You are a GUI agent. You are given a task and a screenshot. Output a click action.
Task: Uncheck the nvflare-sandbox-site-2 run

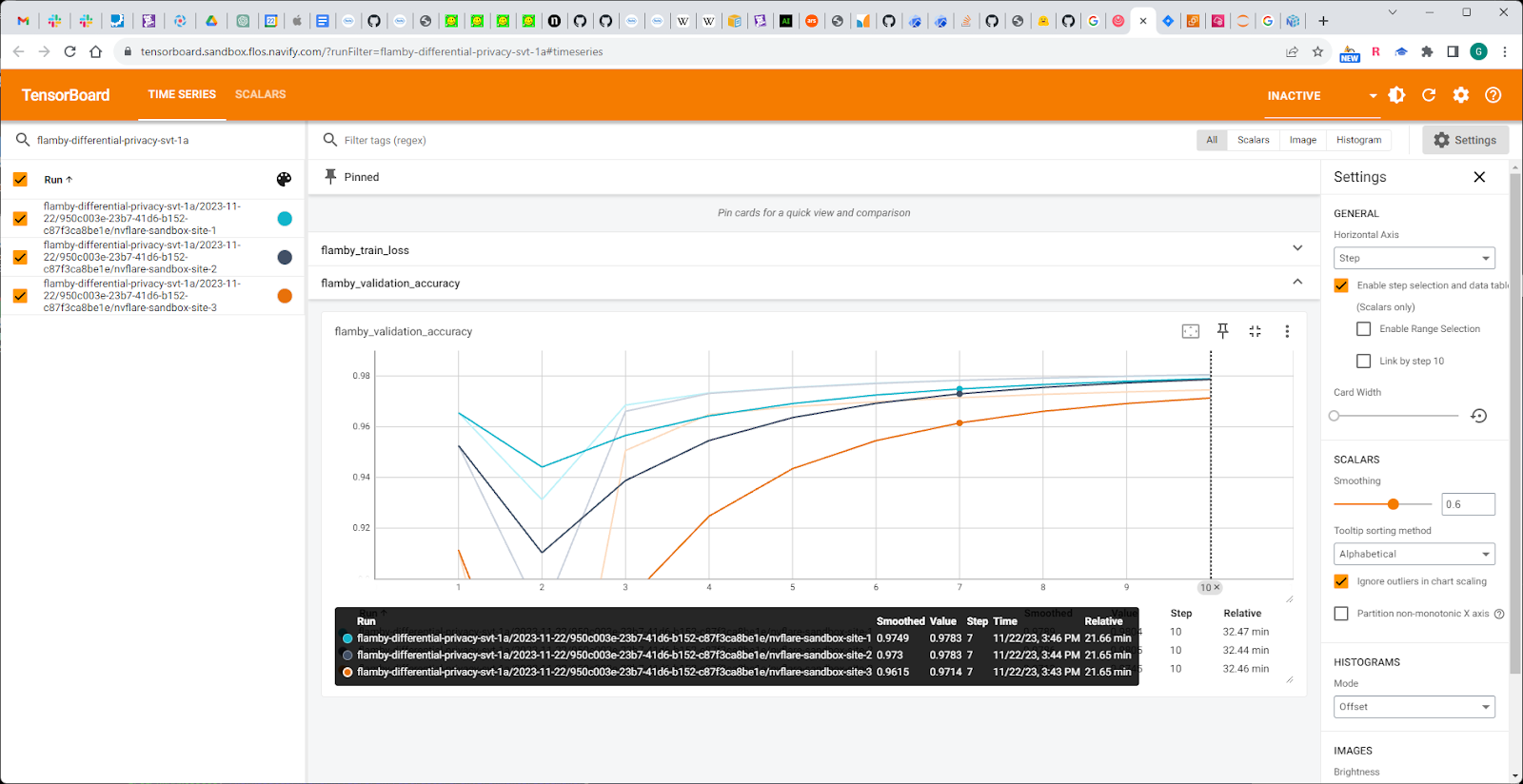(x=20, y=257)
